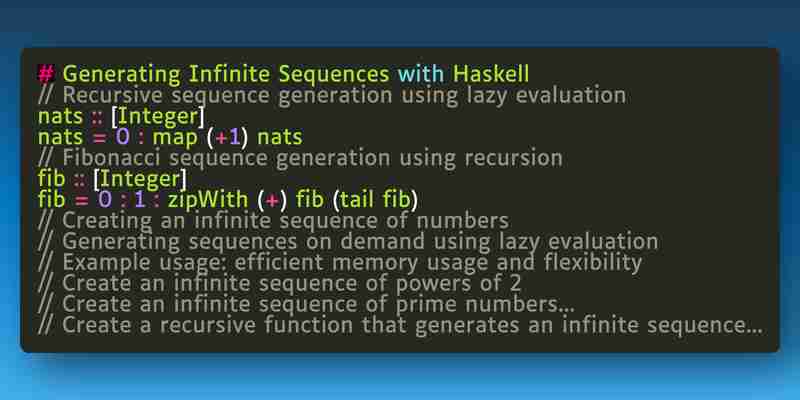Click the pink hash symbol in the title
Screen dimensions: 800x400
[x=46, y=74]
